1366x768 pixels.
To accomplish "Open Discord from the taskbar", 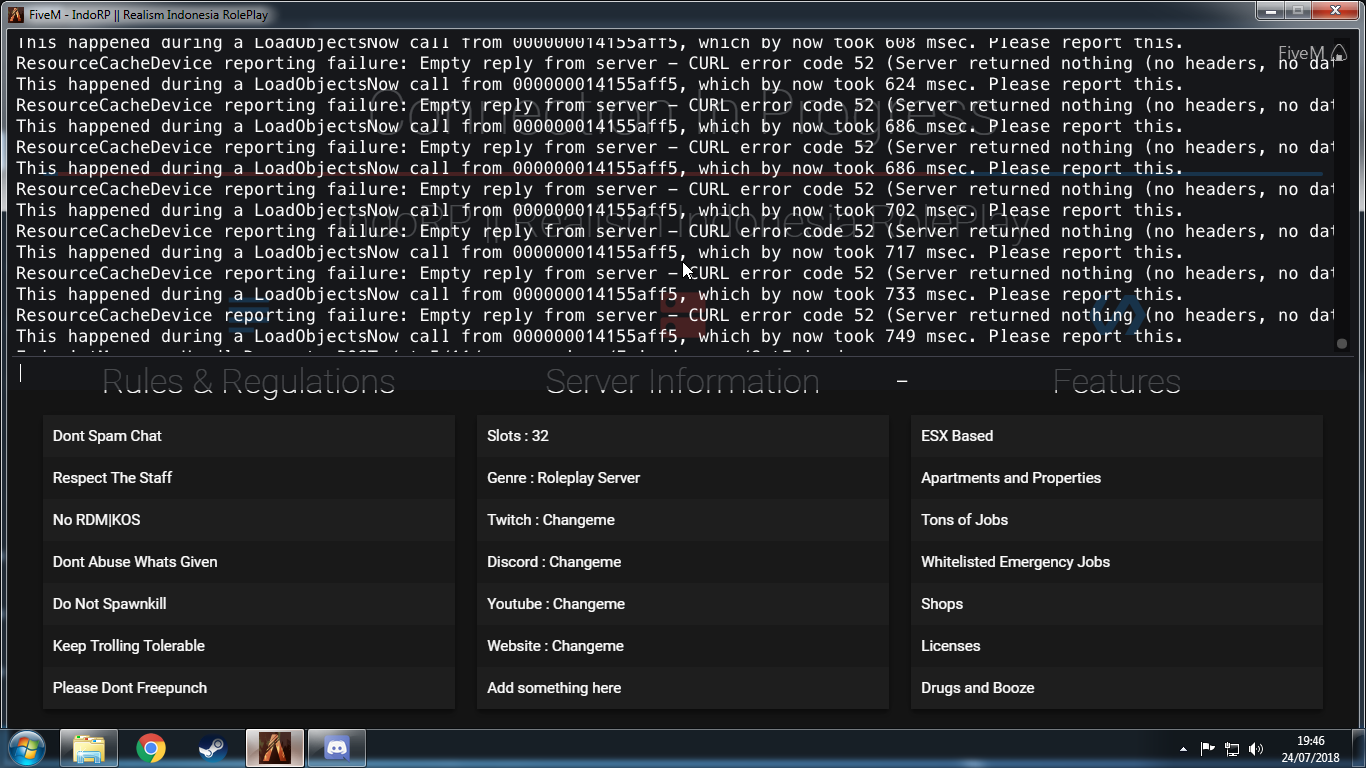I will (337, 748).
